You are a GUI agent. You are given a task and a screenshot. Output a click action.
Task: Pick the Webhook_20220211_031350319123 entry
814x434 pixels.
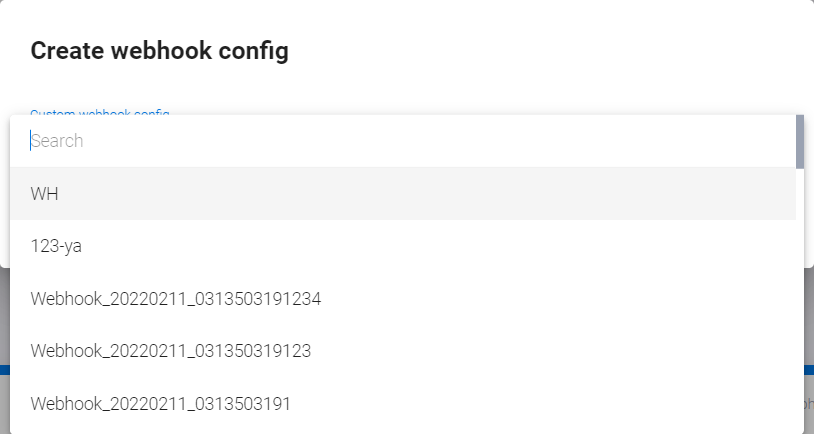171,351
